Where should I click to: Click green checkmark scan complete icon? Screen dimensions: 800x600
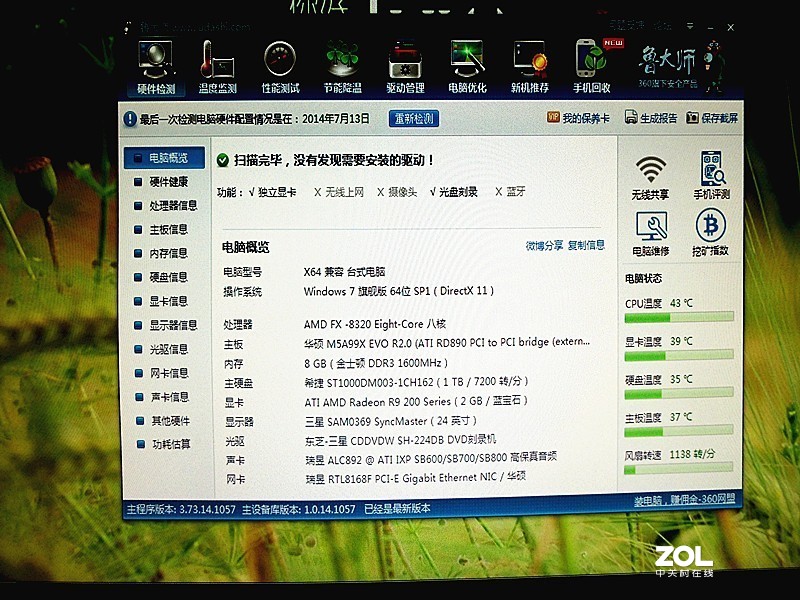(222, 161)
